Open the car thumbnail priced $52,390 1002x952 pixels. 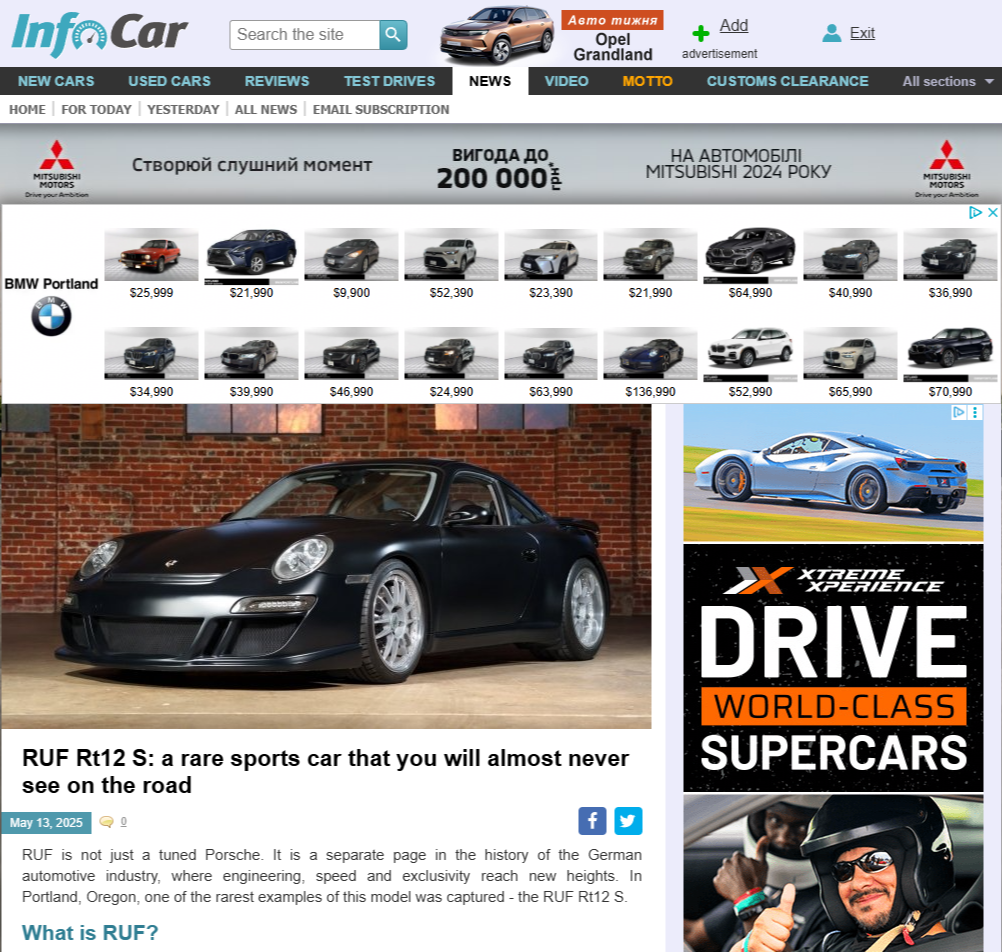point(451,254)
